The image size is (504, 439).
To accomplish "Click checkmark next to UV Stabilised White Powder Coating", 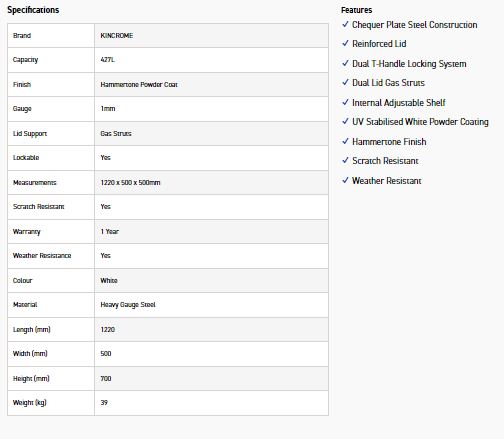I will click(x=345, y=121).
